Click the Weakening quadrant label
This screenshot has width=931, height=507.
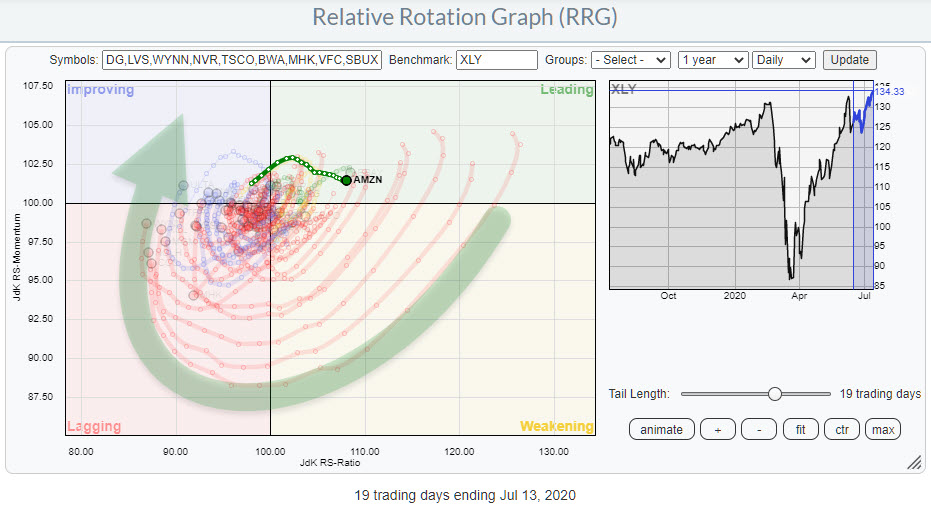pyautogui.click(x=554, y=427)
